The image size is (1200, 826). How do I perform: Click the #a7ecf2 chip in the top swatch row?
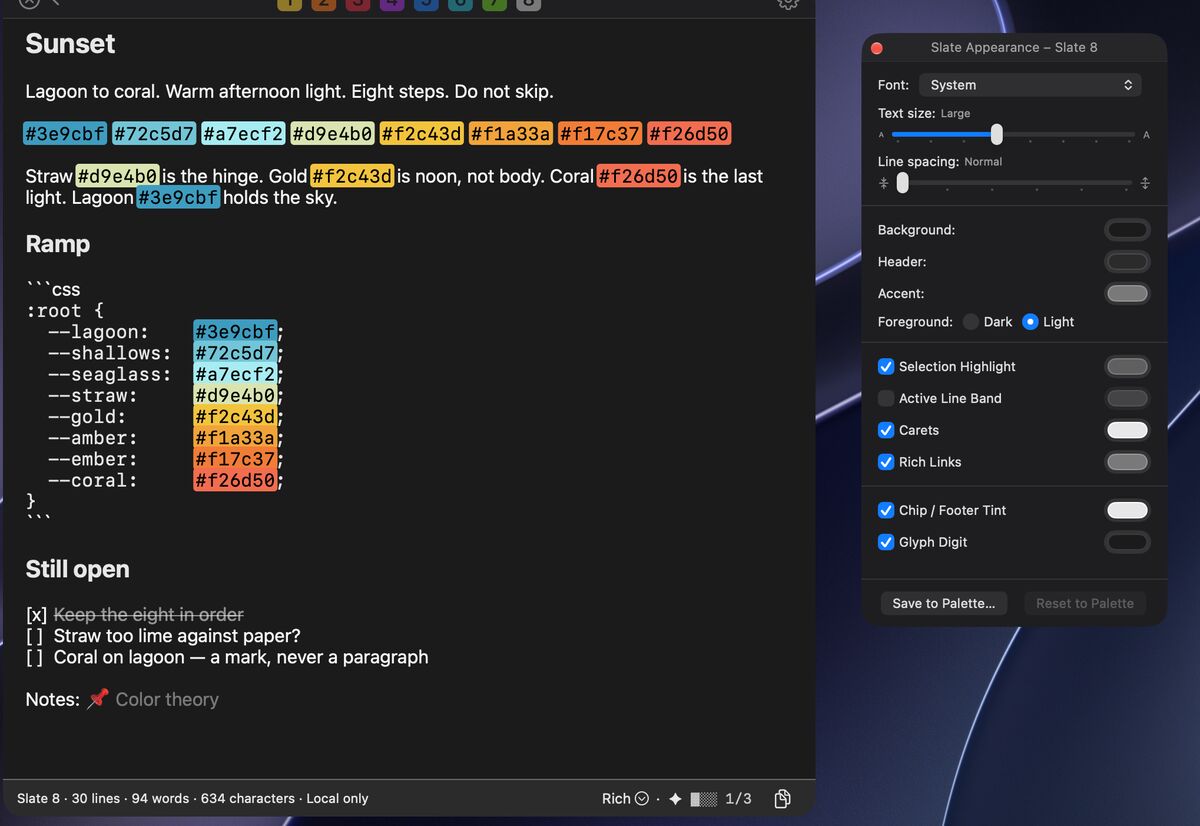click(x=244, y=133)
